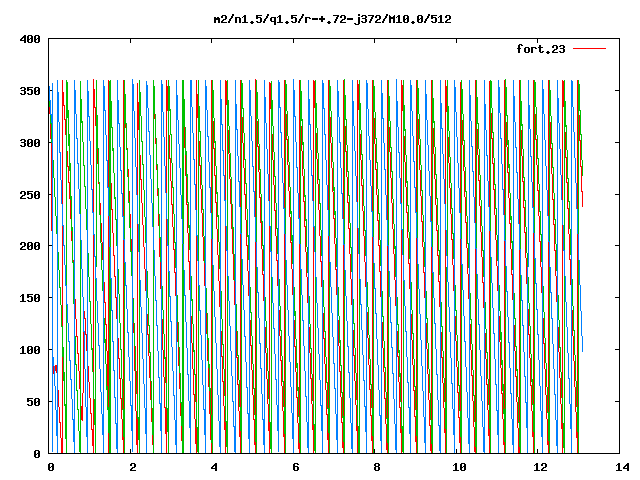
Task: Click the x-axis label 6
Action: [296, 467]
